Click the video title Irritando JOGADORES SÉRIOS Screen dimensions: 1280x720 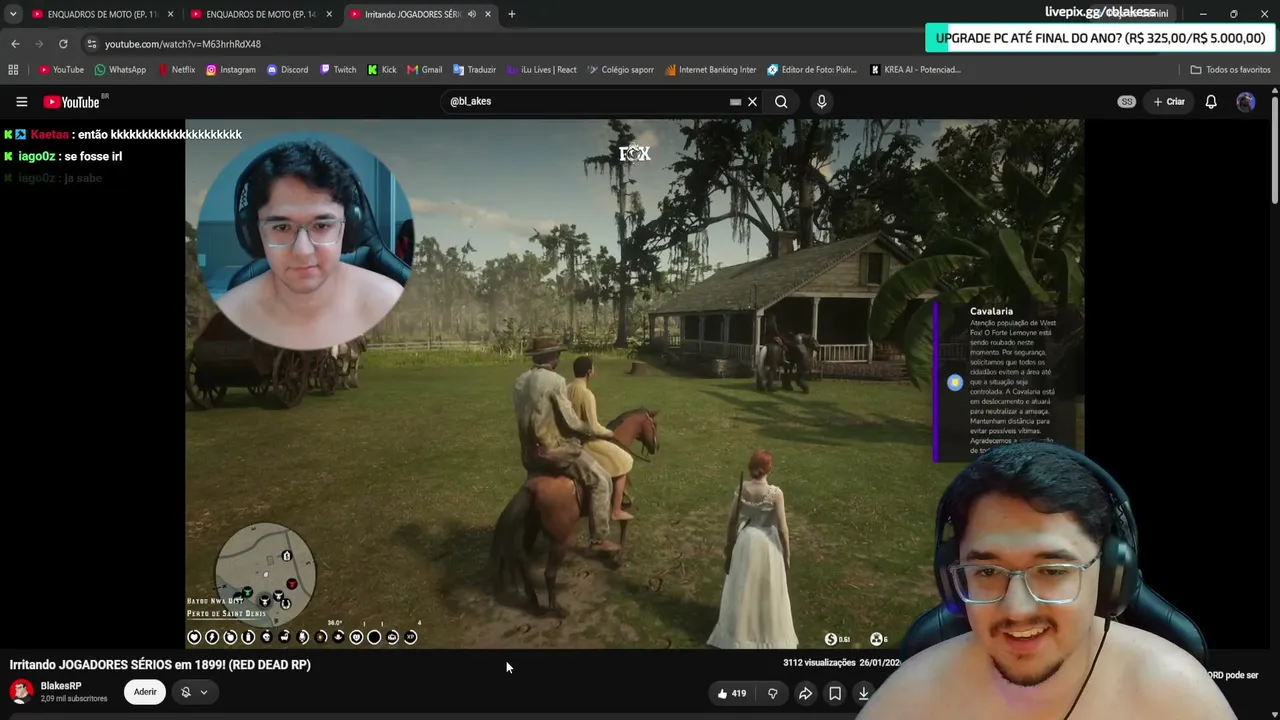click(160, 665)
